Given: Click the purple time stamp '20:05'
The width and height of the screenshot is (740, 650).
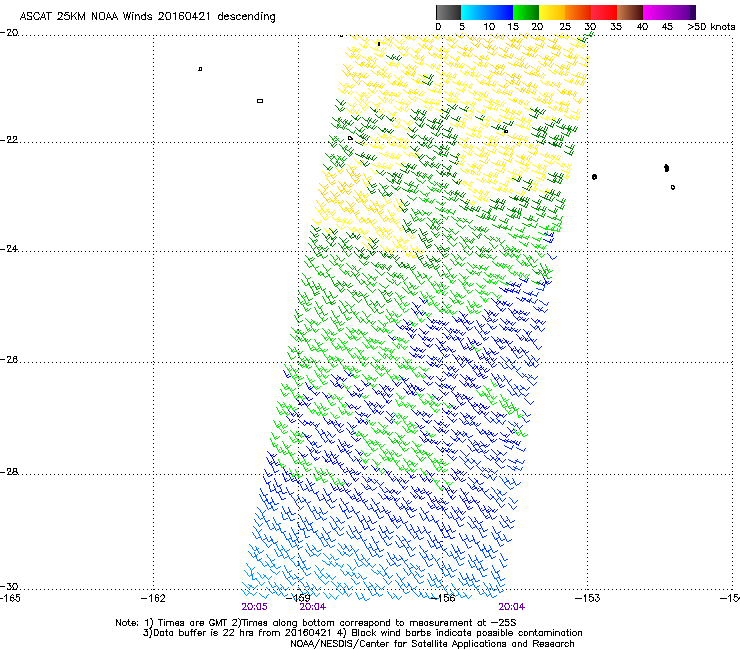Looking at the screenshot, I should [x=254, y=607].
